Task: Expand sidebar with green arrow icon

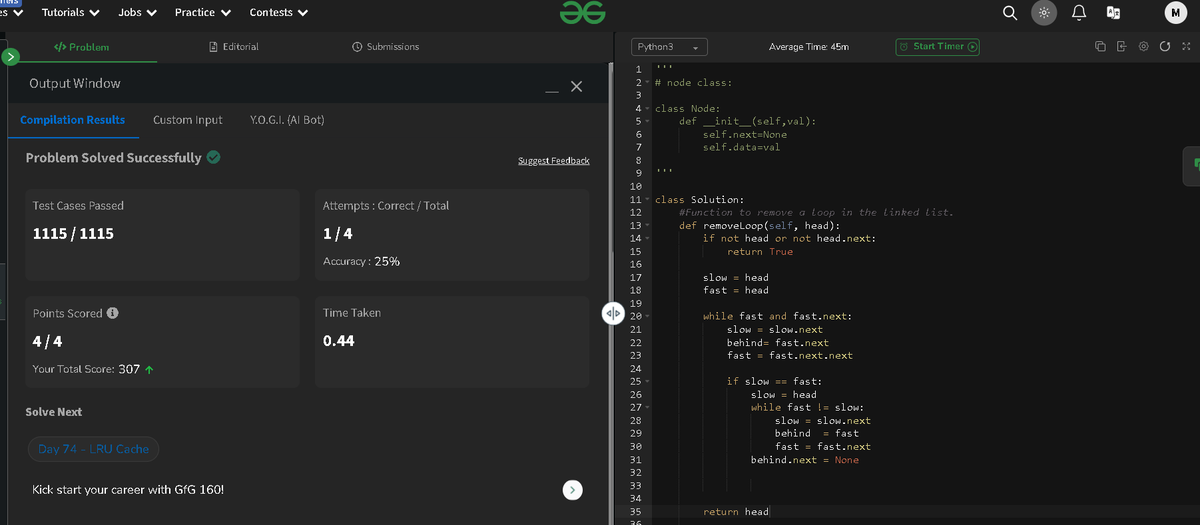Action: [x=12, y=56]
